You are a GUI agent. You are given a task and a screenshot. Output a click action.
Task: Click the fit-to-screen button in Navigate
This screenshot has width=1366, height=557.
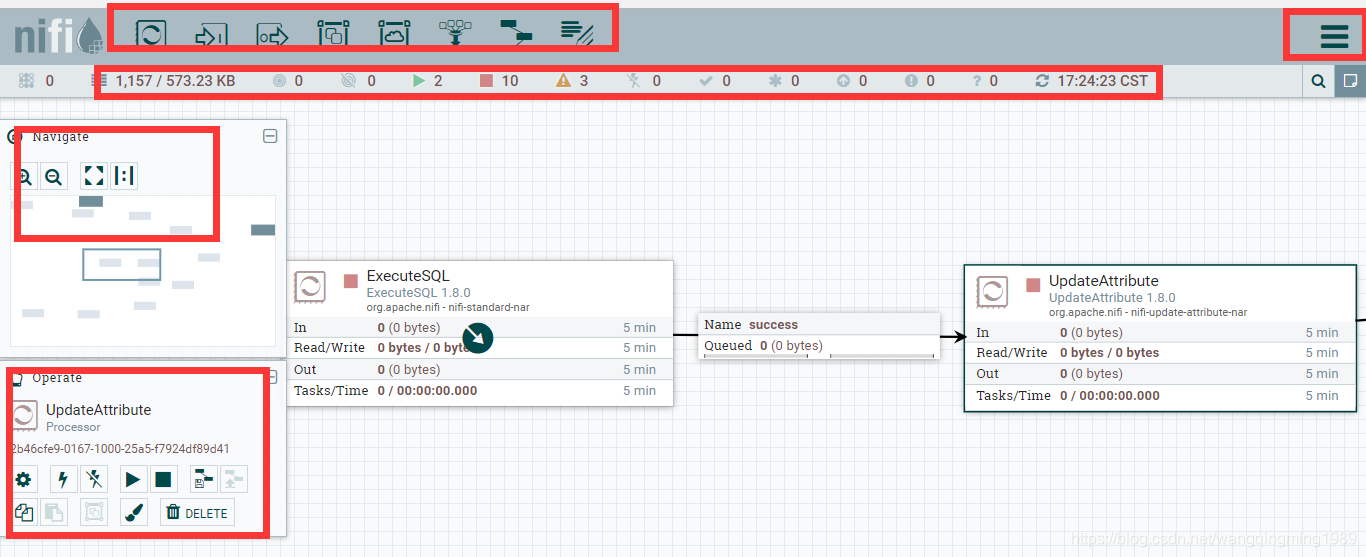click(94, 176)
